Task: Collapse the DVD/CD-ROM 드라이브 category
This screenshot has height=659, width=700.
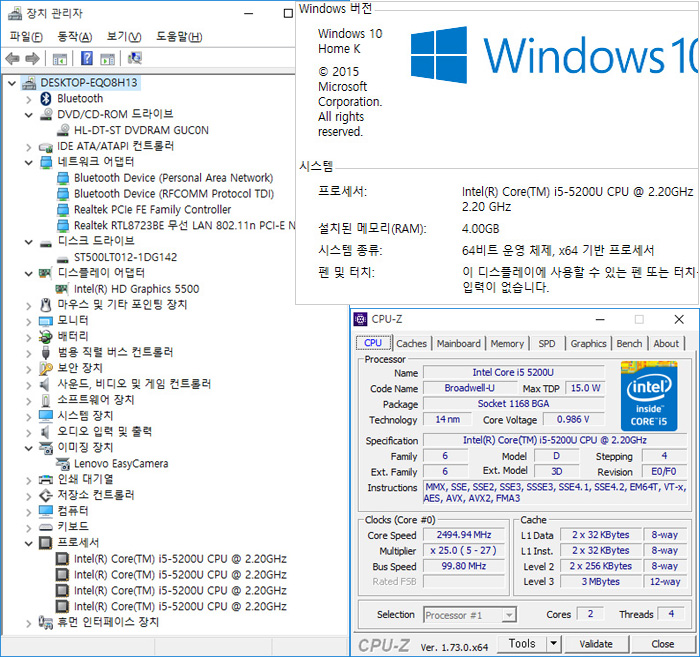Action: point(29,115)
